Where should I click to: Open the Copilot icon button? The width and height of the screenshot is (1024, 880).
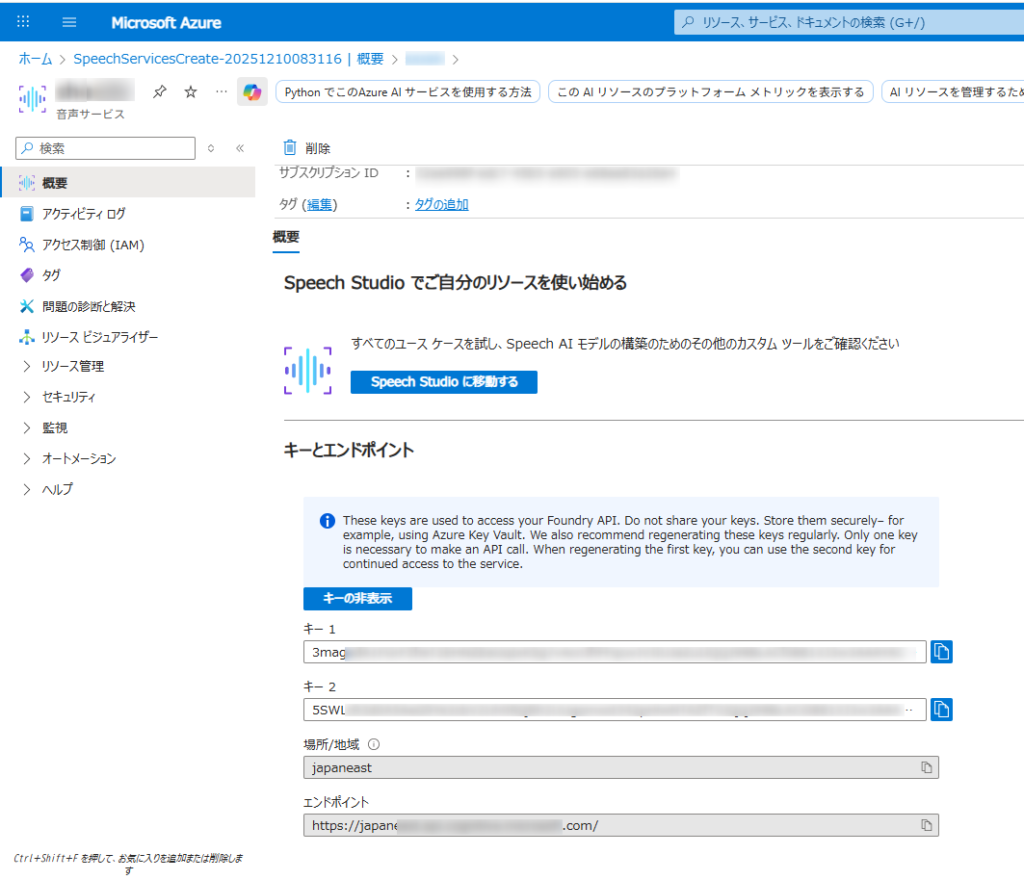[252, 92]
